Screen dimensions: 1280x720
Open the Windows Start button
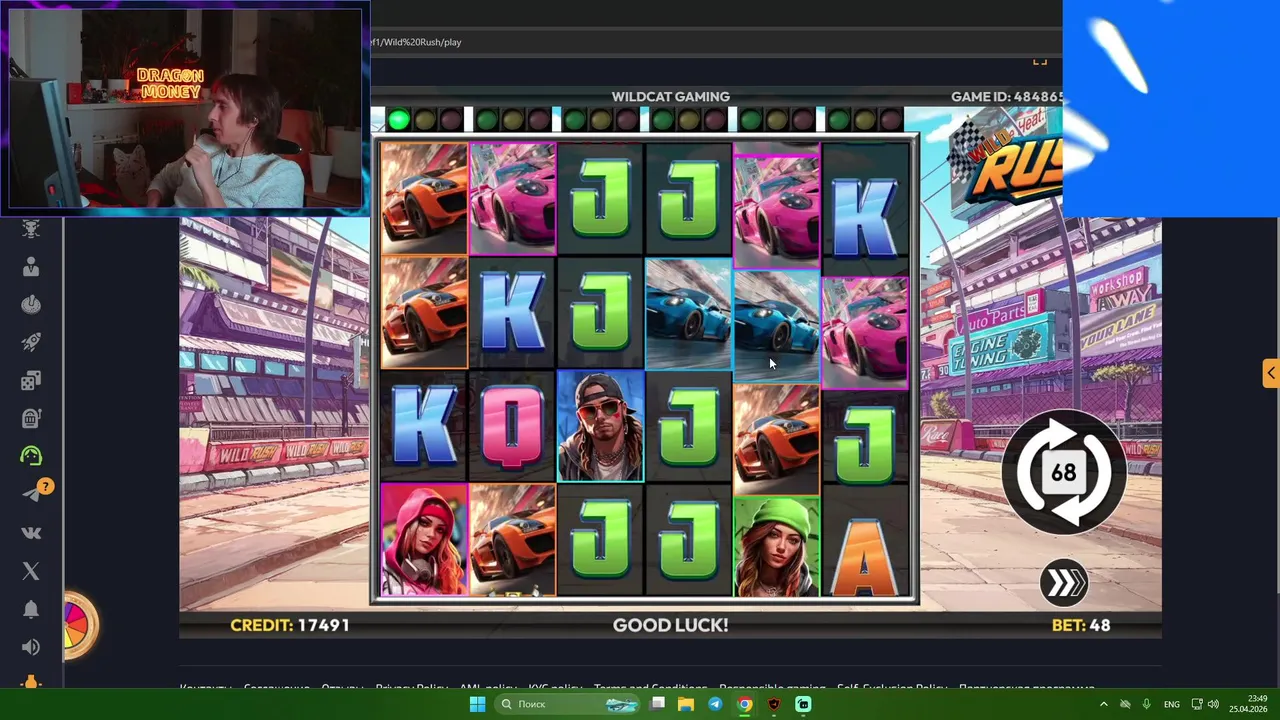(x=477, y=704)
